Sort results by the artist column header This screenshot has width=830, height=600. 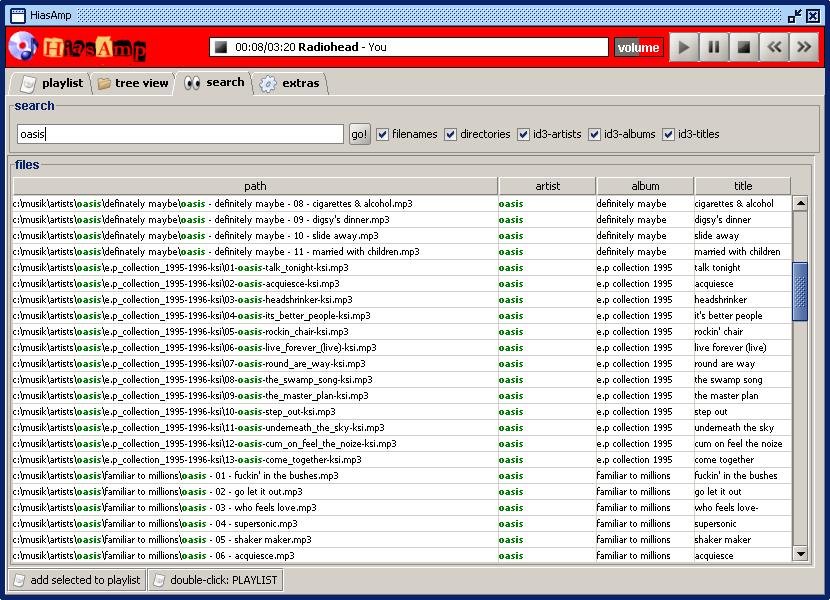click(547, 186)
